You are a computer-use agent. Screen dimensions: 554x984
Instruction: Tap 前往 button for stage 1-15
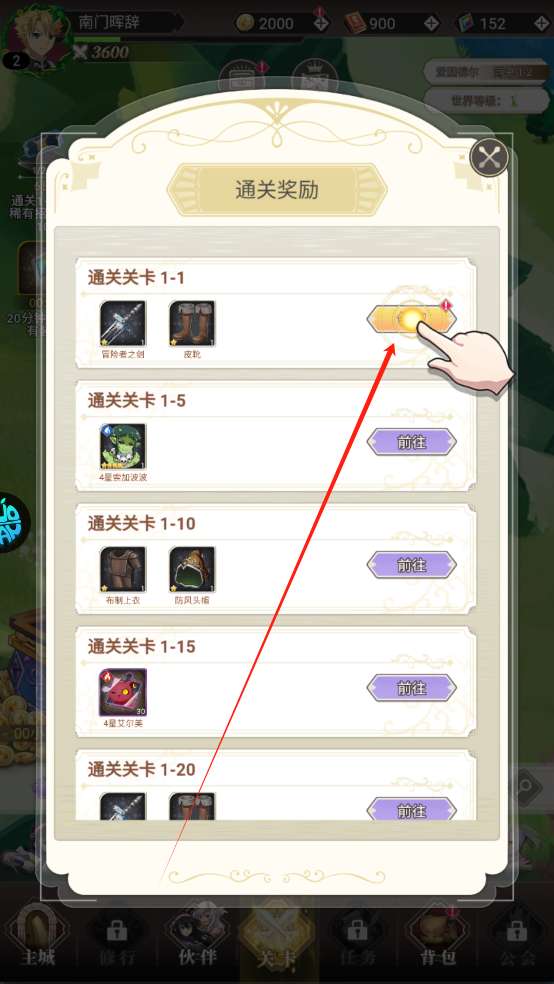point(412,688)
